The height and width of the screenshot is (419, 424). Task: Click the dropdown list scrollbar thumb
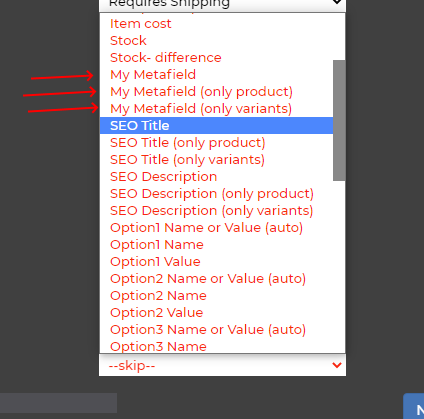[339, 121]
